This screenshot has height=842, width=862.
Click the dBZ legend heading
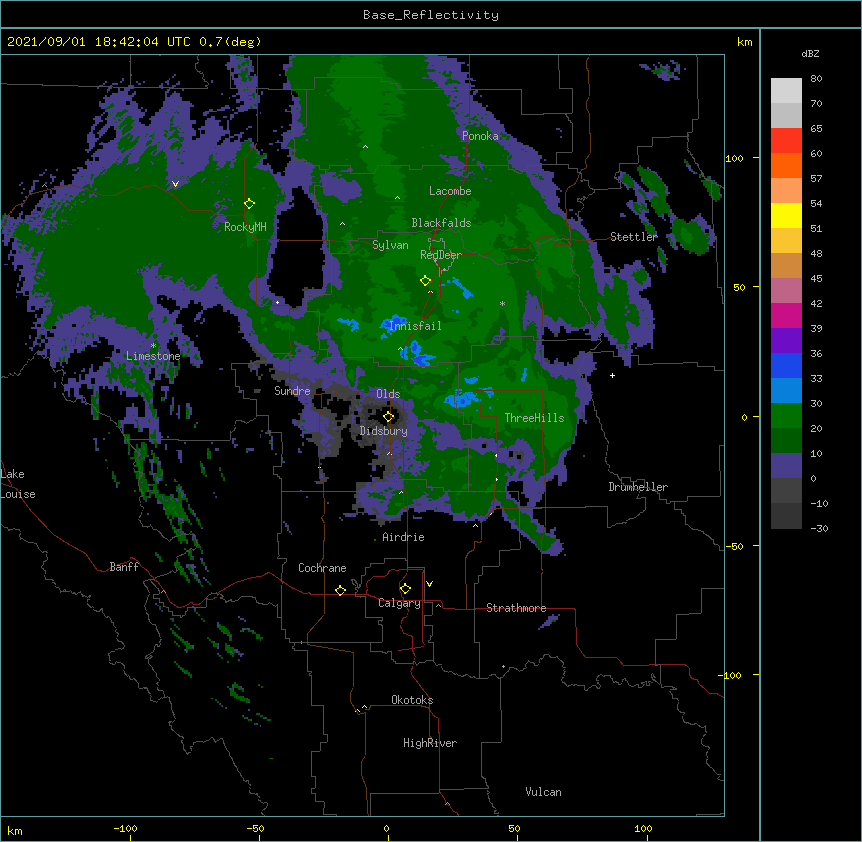(x=810, y=54)
